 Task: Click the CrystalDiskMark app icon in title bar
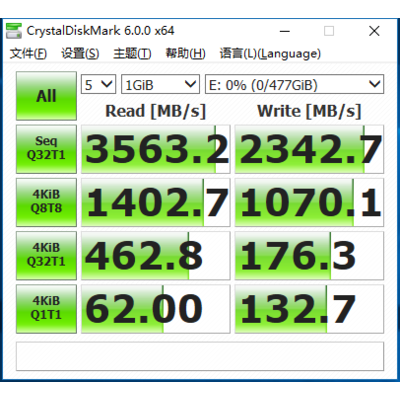(14, 31)
